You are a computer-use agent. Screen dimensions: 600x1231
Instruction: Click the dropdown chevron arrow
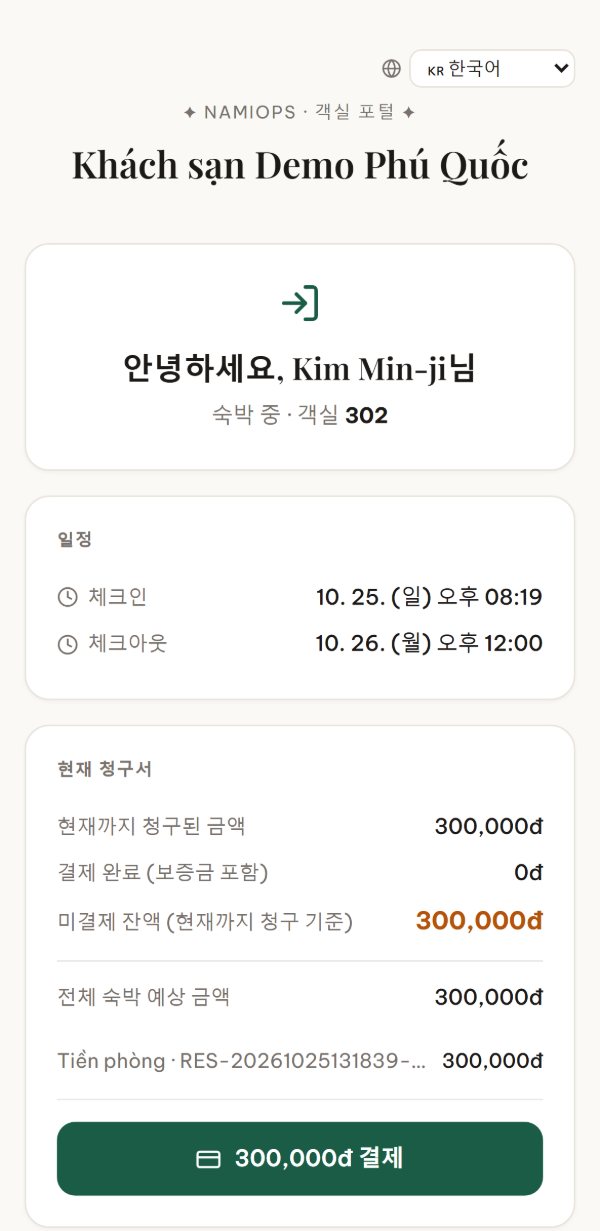560,69
